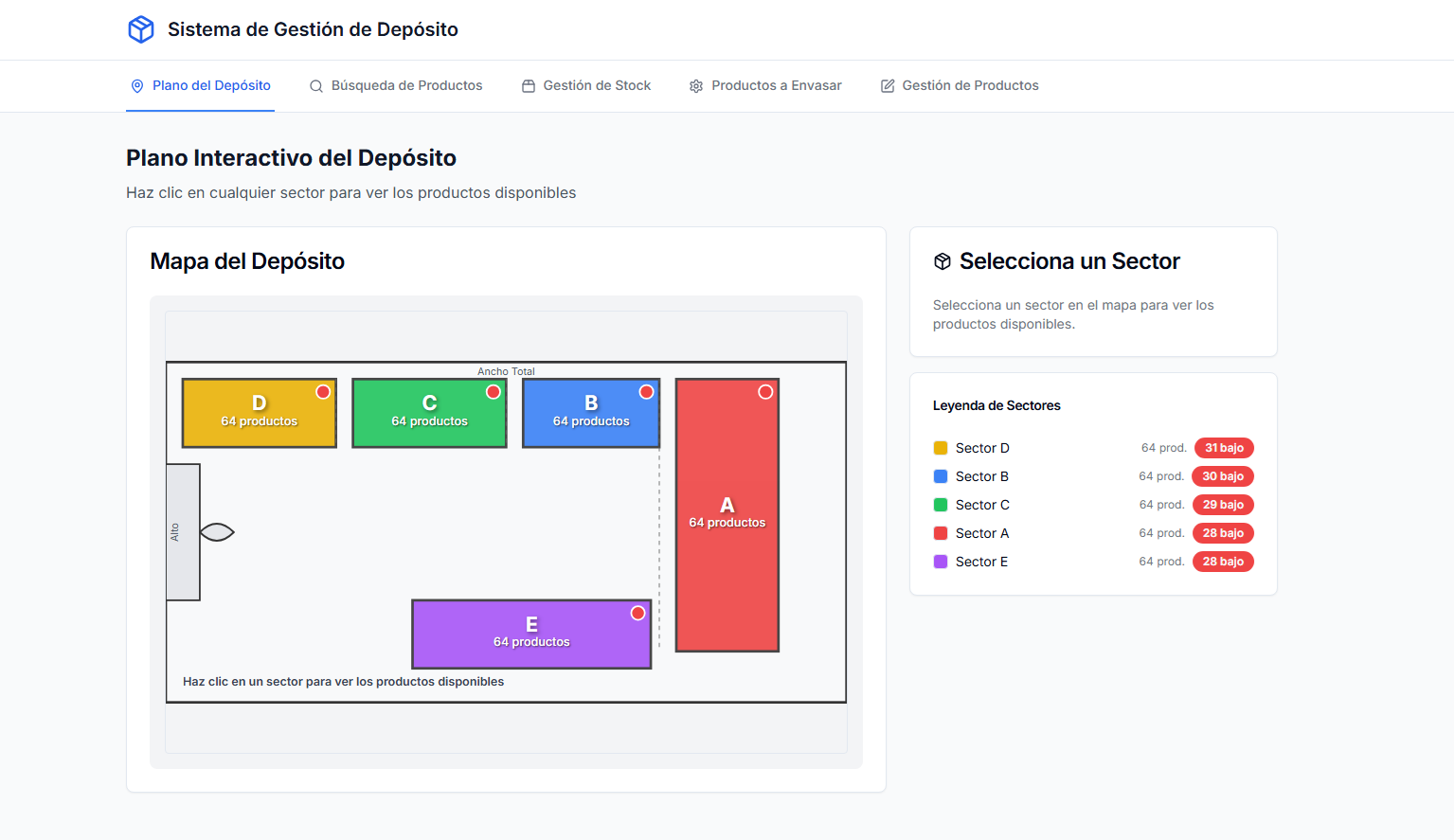
Task: Click the yellow Sector D legend swatch
Action: [x=941, y=448]
